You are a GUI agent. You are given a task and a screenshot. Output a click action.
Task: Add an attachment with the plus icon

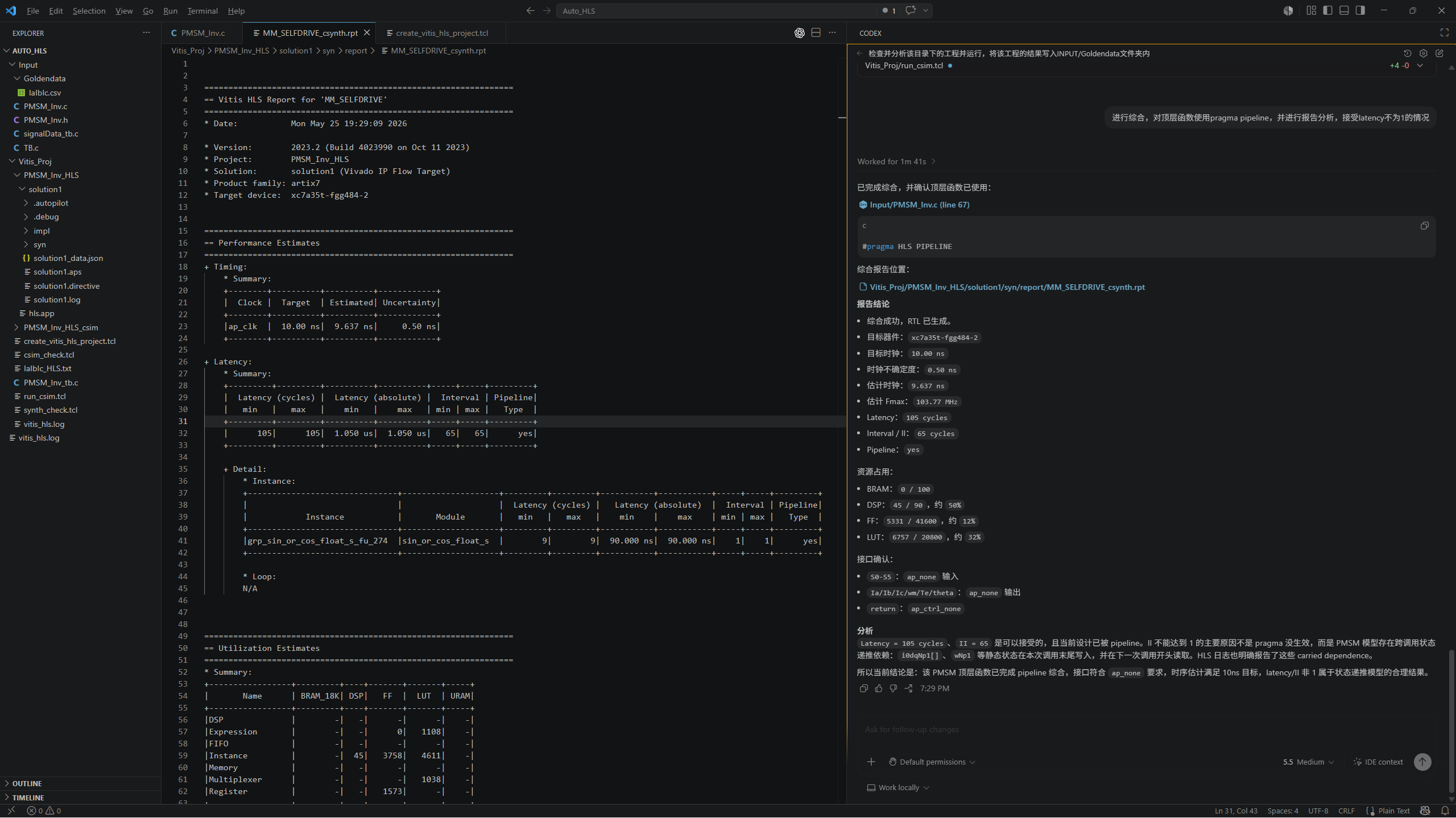point(871,762)
